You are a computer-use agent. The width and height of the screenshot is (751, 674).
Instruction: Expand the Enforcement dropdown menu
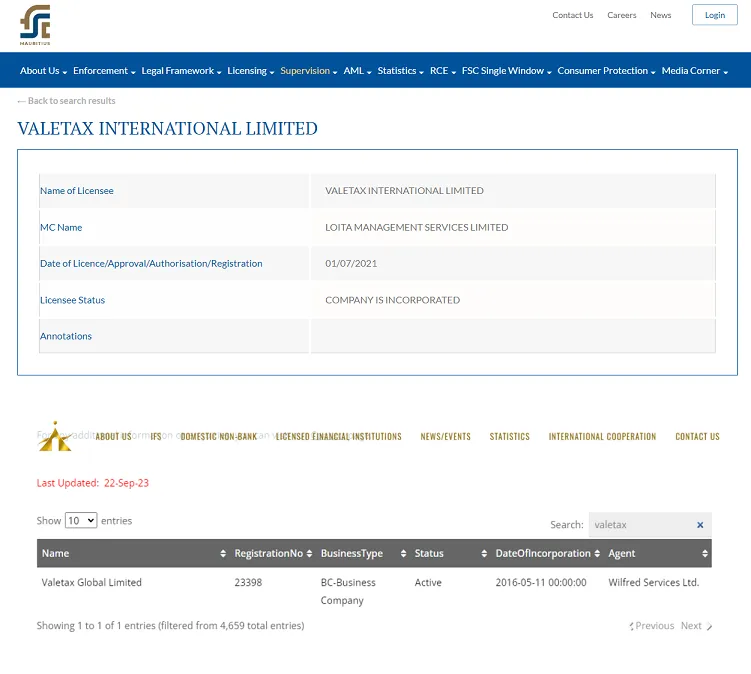104,71
